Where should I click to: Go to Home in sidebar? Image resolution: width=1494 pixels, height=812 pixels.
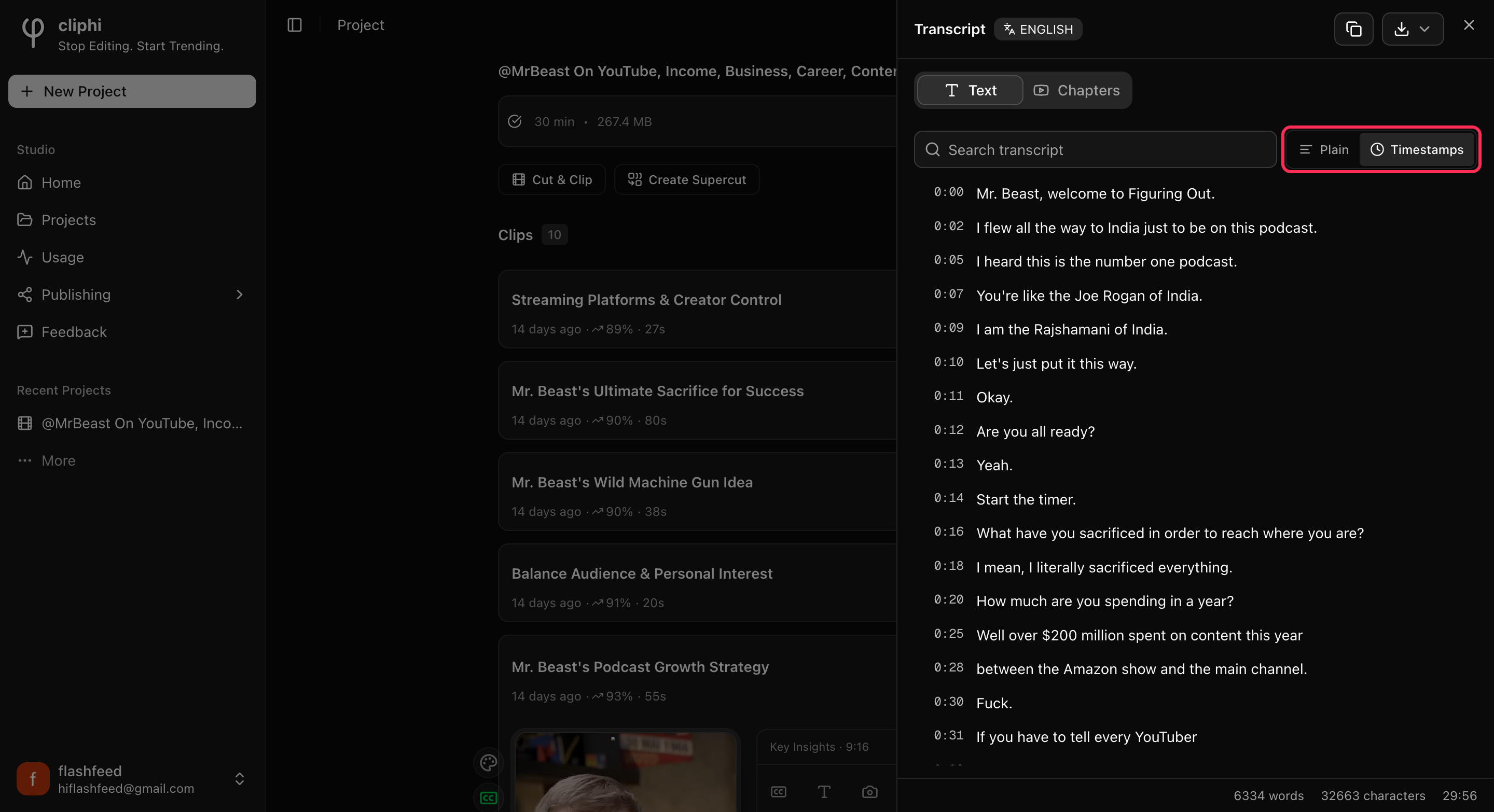click(132, 183)
